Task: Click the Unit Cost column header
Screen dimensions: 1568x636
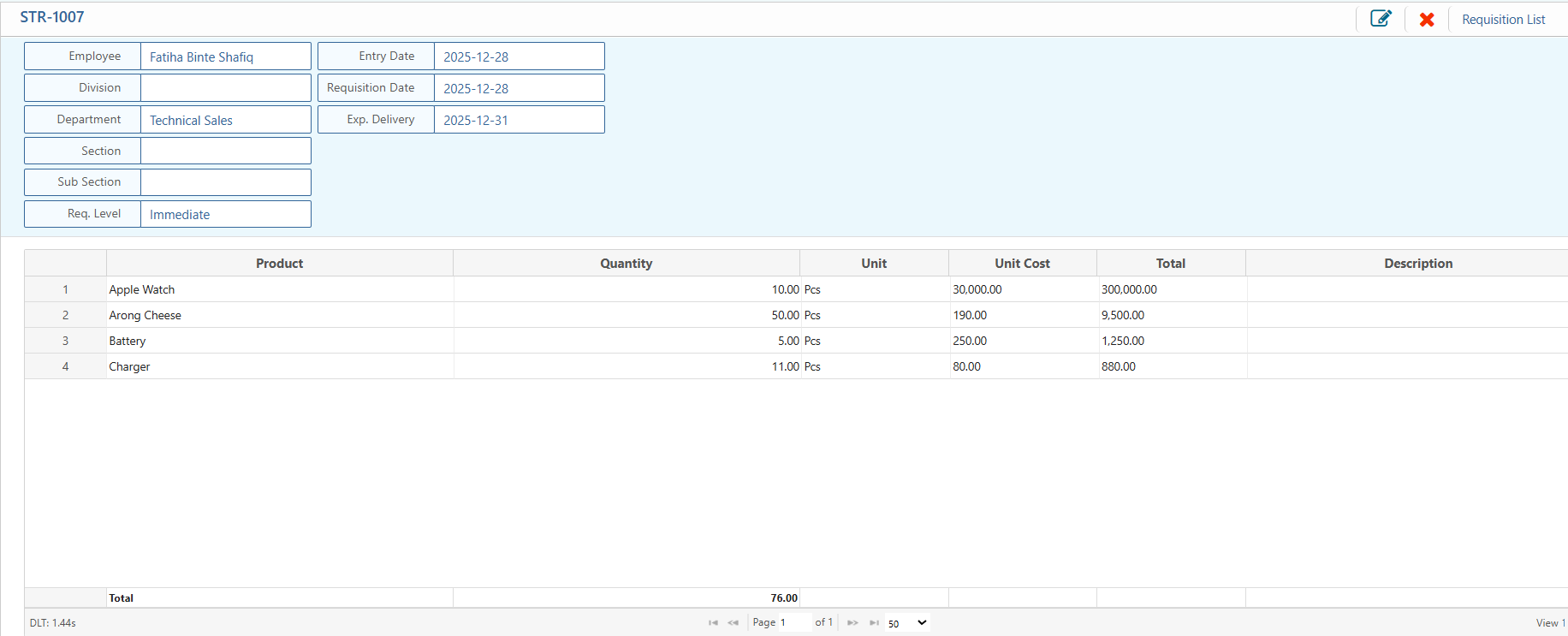Action: [1022, 264]
